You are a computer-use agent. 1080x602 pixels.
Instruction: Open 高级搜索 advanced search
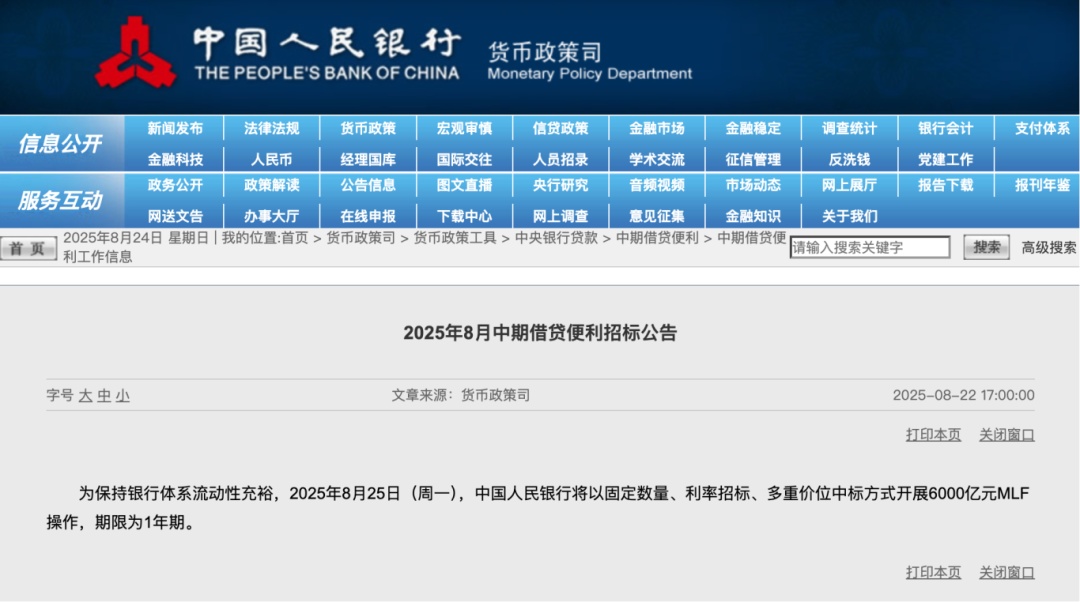[1048, 248]
